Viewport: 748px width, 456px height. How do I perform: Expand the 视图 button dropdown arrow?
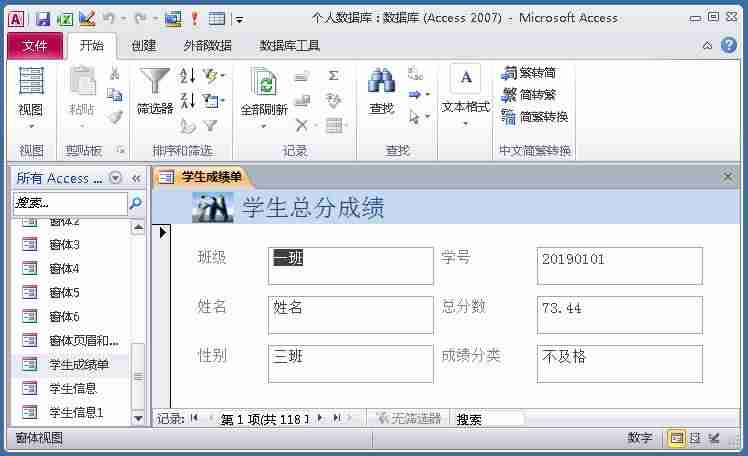[x=31, y=126]
